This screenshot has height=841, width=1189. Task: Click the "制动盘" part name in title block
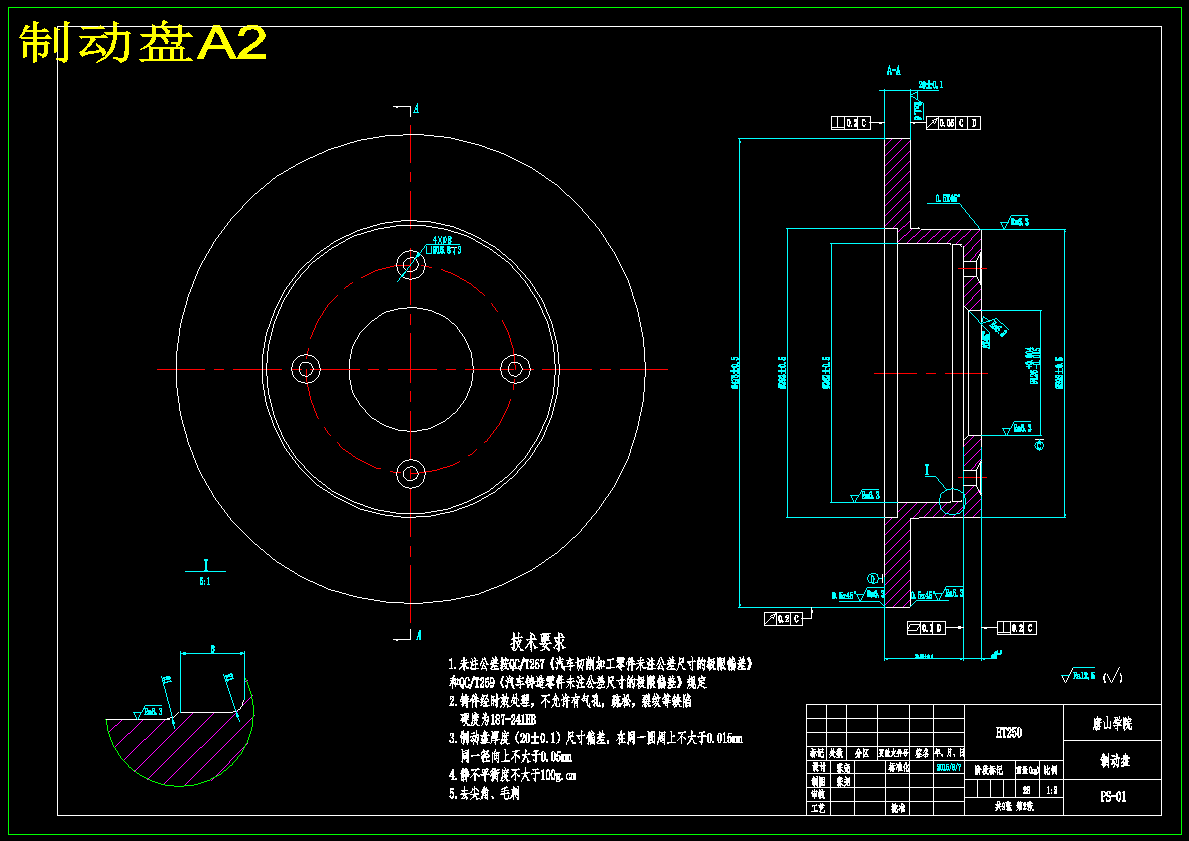tap(1115, 760)
